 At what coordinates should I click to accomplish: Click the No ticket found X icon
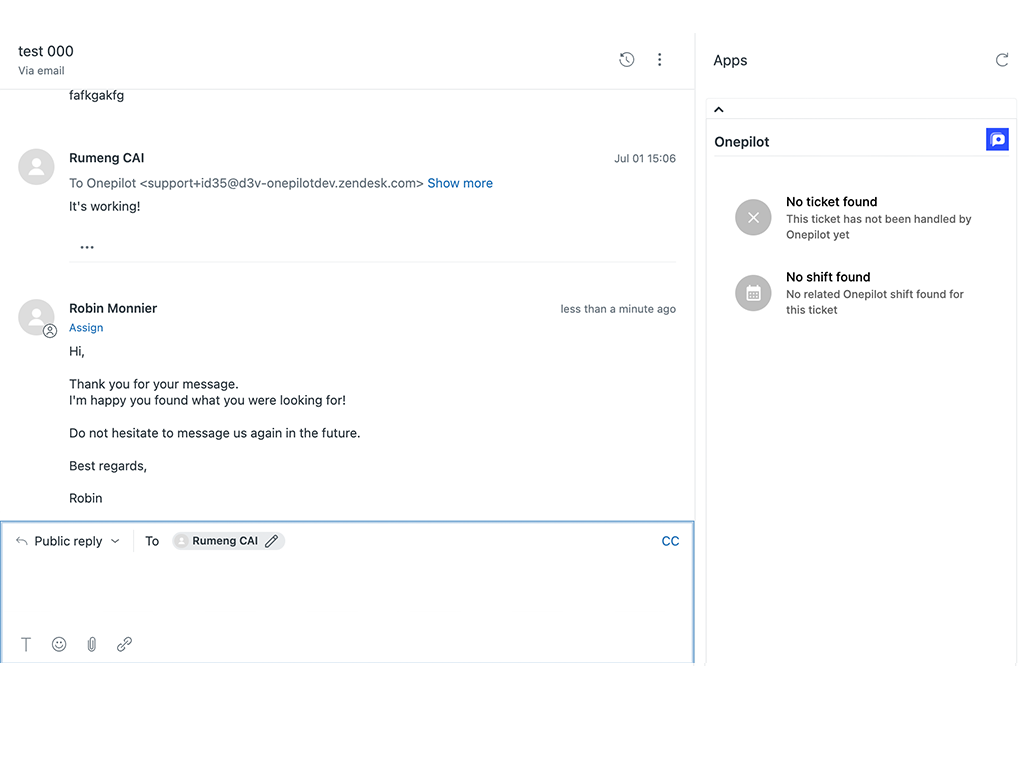point(753,217)
